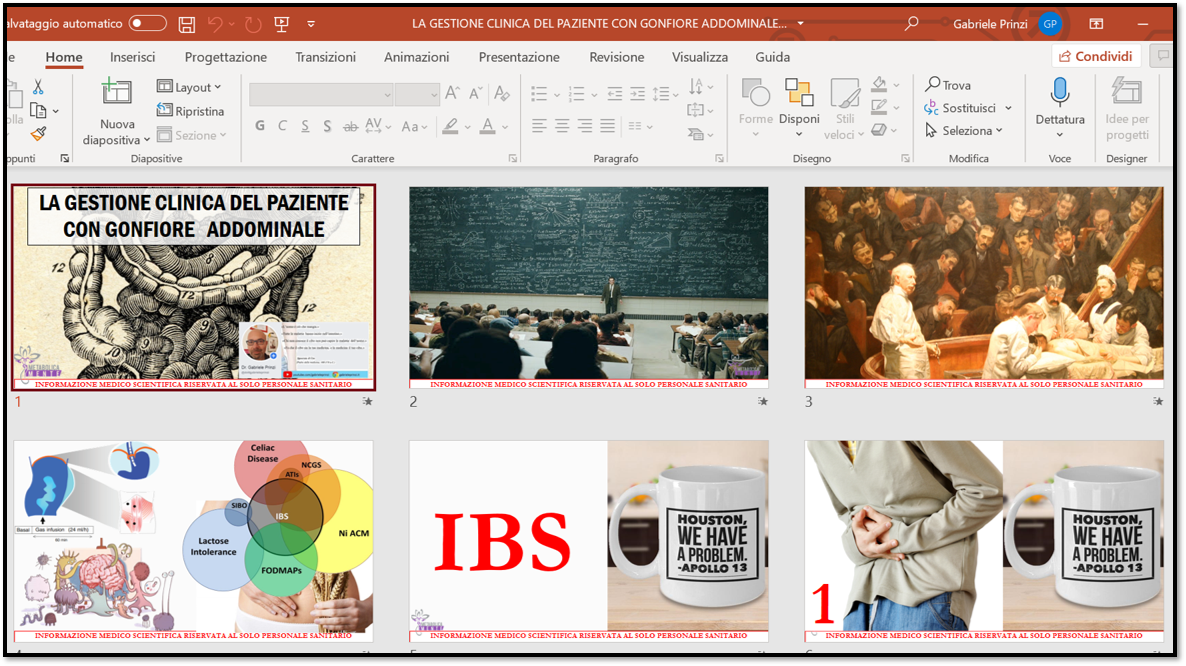The image size is (1186, 666).
Task: Open the Transizioni ribbon tab
Action: (x=325, y=57)
